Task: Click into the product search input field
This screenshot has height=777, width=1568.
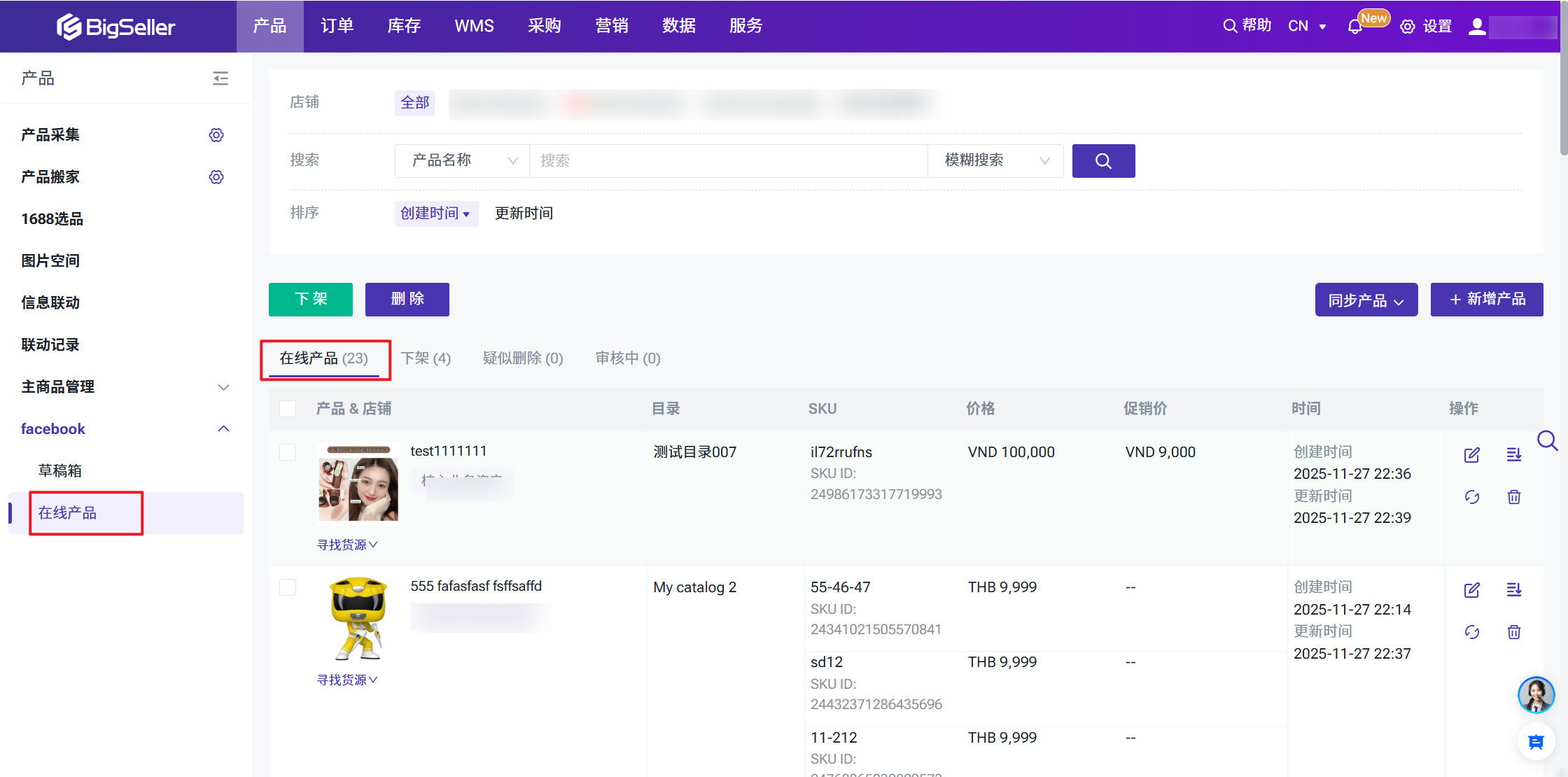Action: [728, 161]
